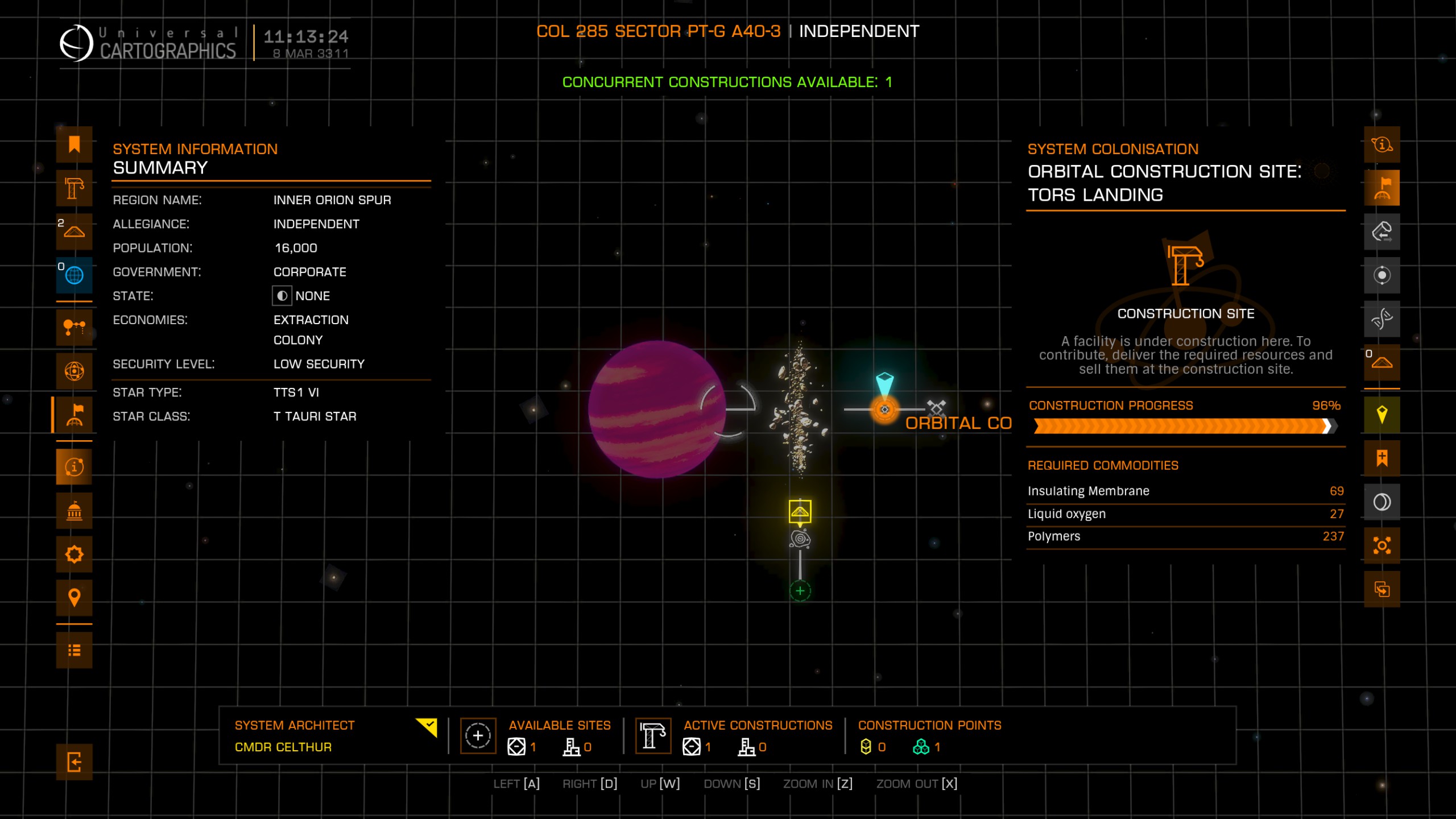This screenshot has height=819, width=1456.
Task: Click Concurrent Constructions Available text
Action: tap(727, 82)
